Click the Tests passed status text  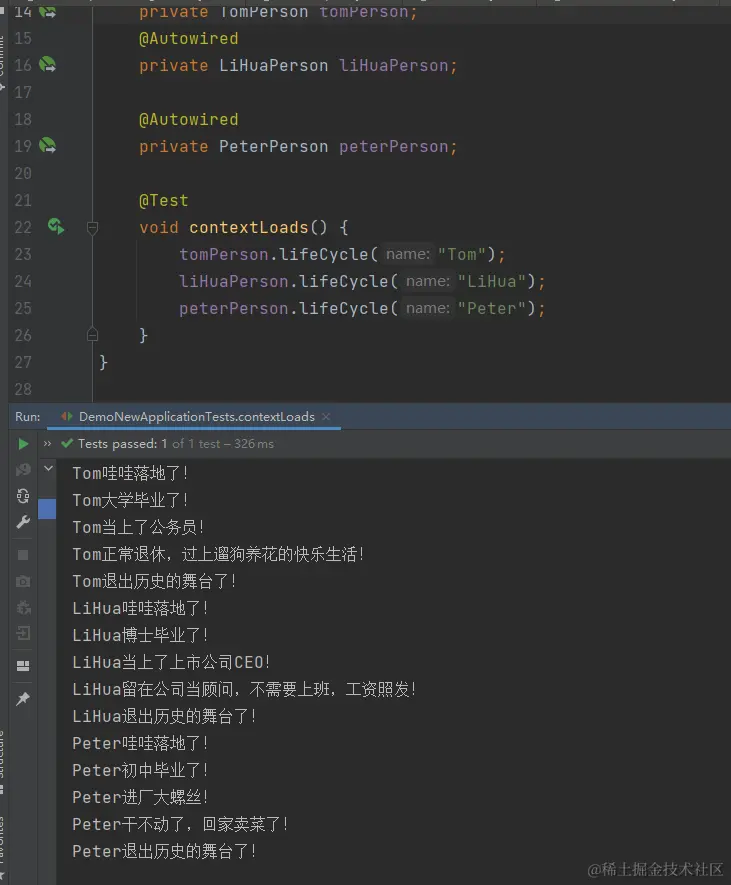coord(176,444)
